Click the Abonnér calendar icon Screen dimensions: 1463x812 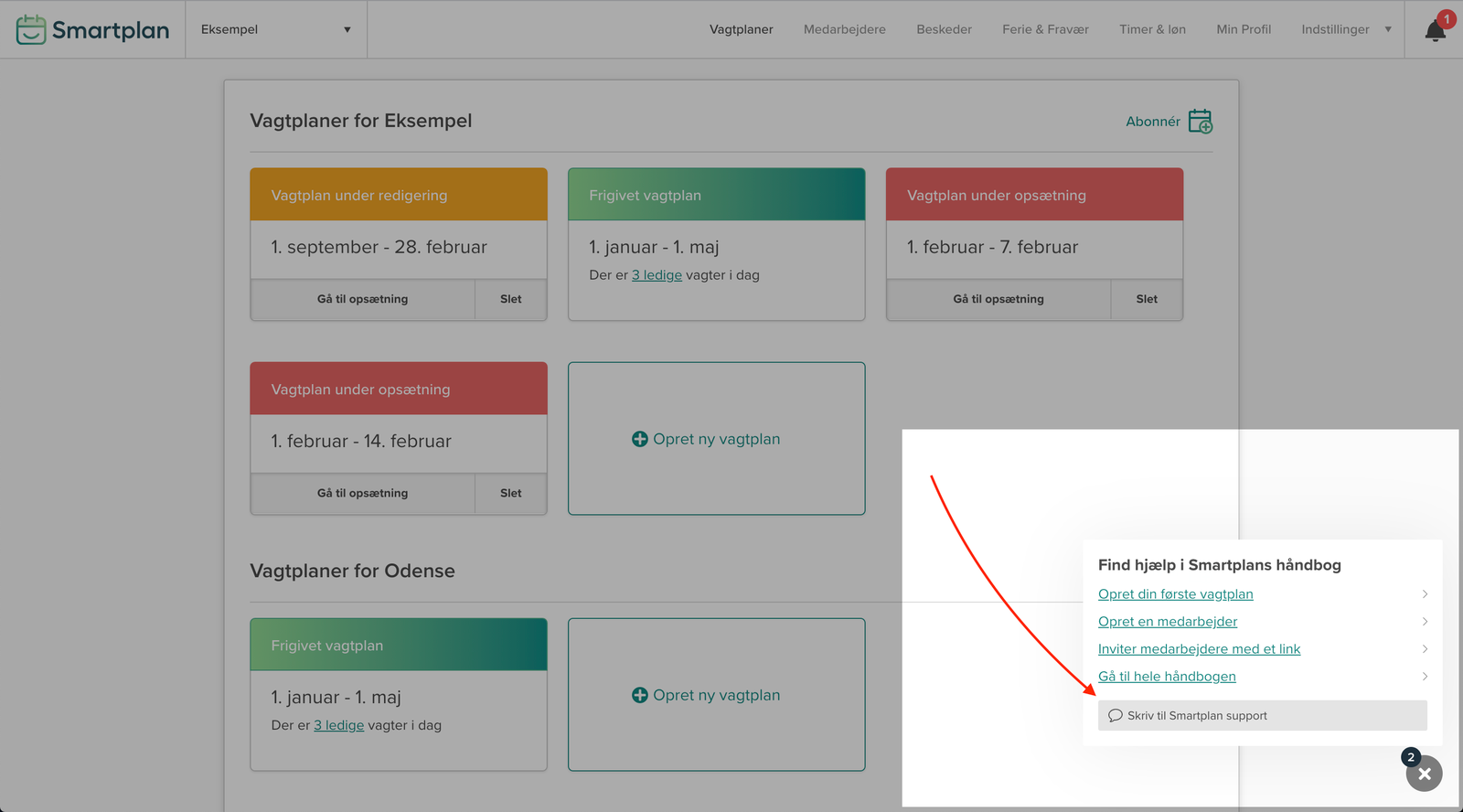(1200, 121)
